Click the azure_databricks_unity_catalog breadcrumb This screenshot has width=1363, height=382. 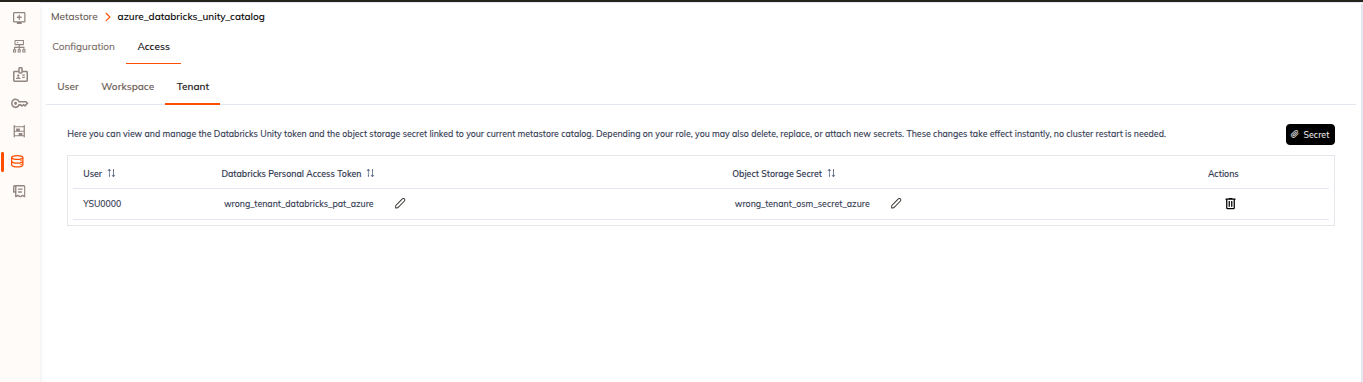click(191, 17)
